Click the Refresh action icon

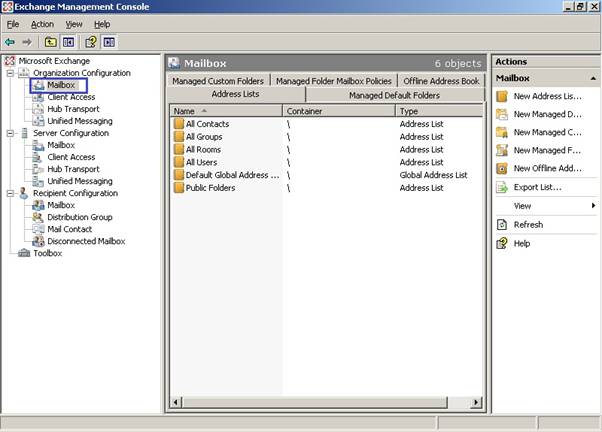point(502,225)
